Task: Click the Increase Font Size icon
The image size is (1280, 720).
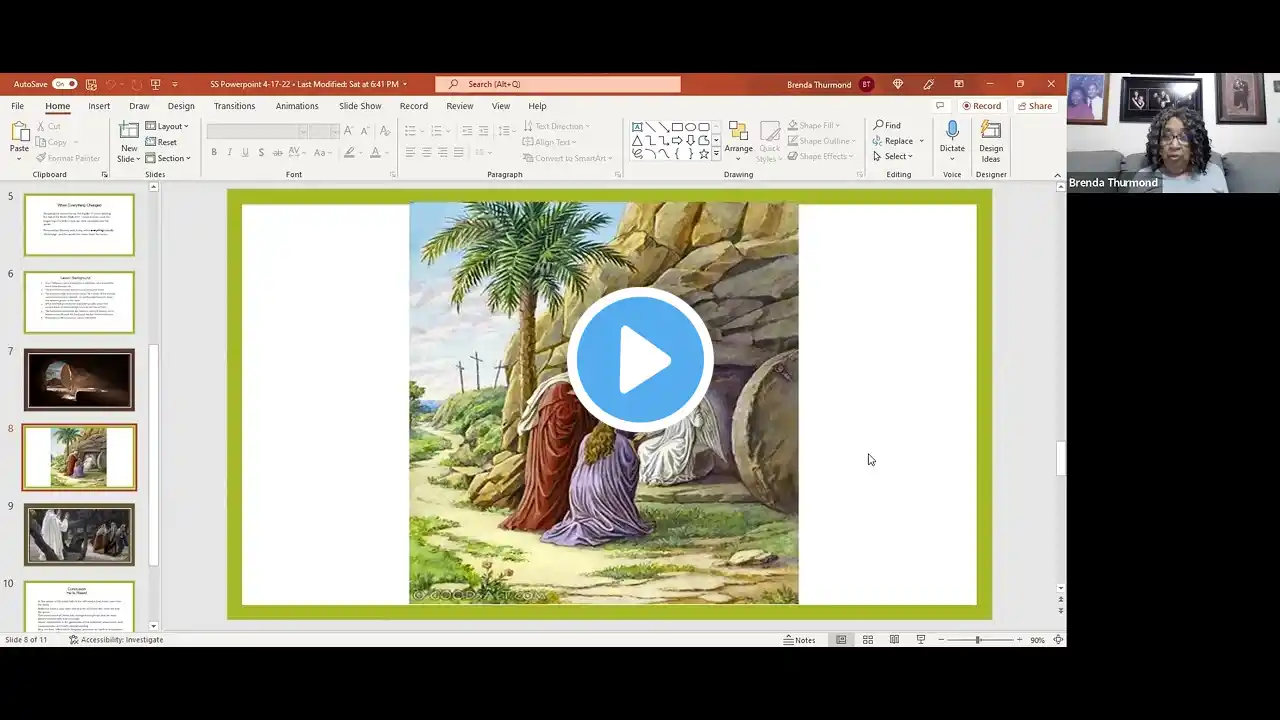Action: pyautogui.click(x=349, y=131)
